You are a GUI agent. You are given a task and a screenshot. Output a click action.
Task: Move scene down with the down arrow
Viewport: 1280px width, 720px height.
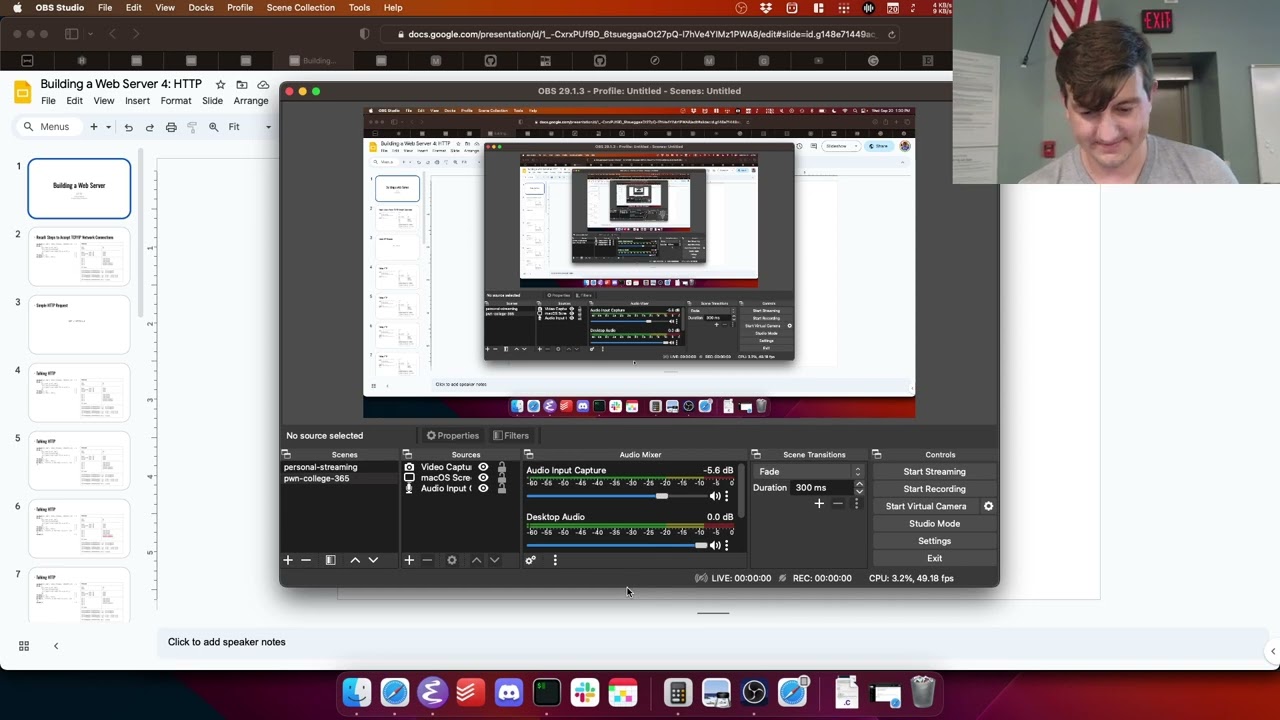pyautogui.click(x=373, y=560)
